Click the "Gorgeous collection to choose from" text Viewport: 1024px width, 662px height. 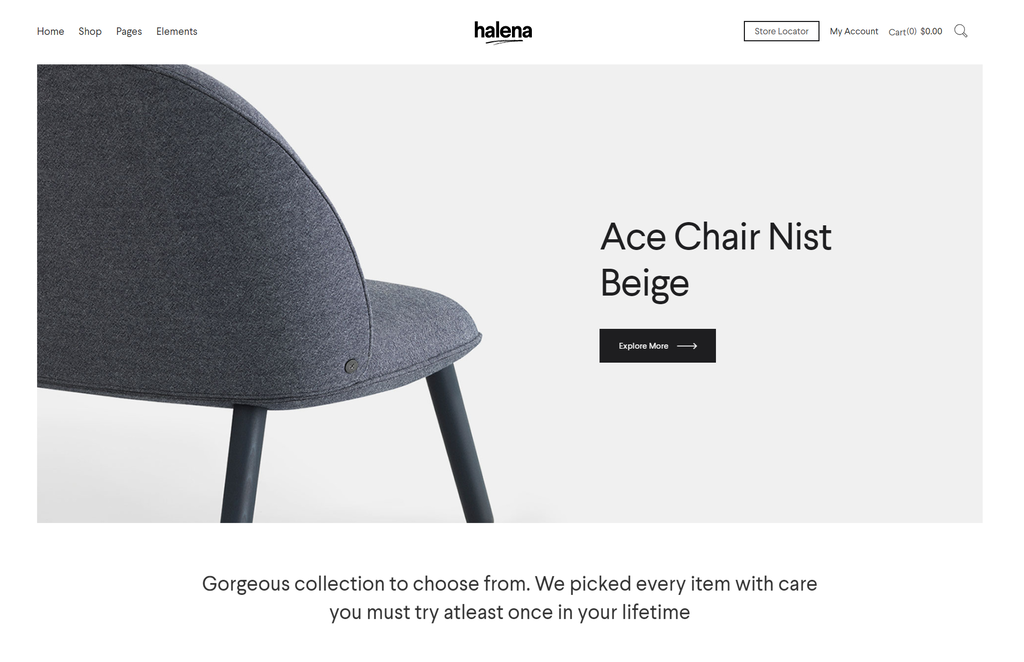click(509, 584)
